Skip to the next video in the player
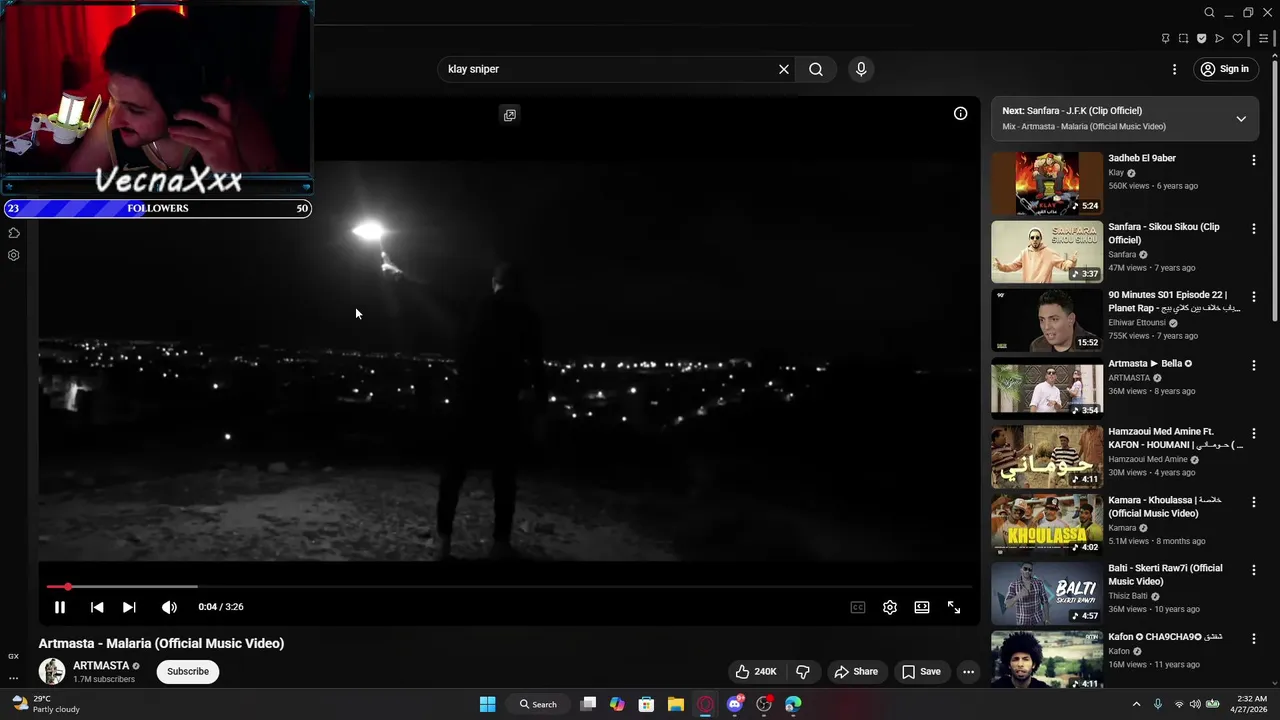 pyautogui.click(x=129, y=607)
